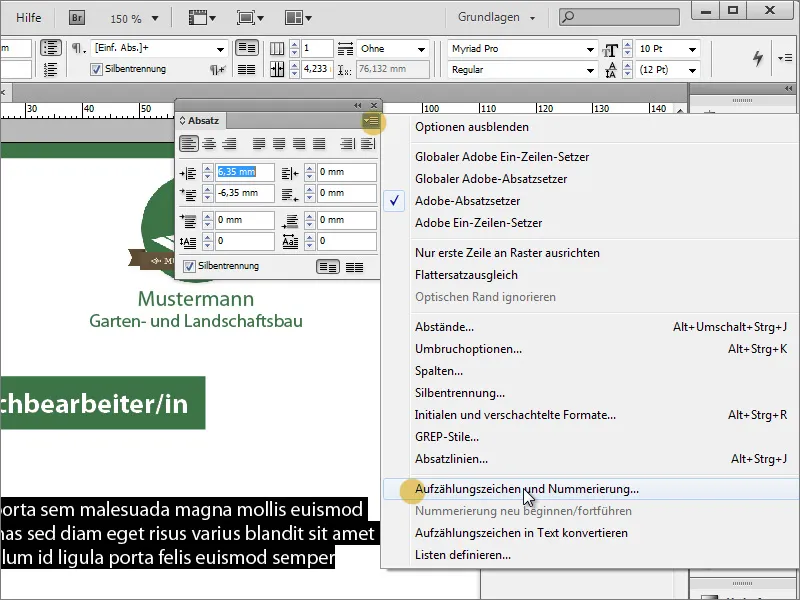Open the (12 Pt) leading dropdown
800x600 pixels.
click(692, 70)
